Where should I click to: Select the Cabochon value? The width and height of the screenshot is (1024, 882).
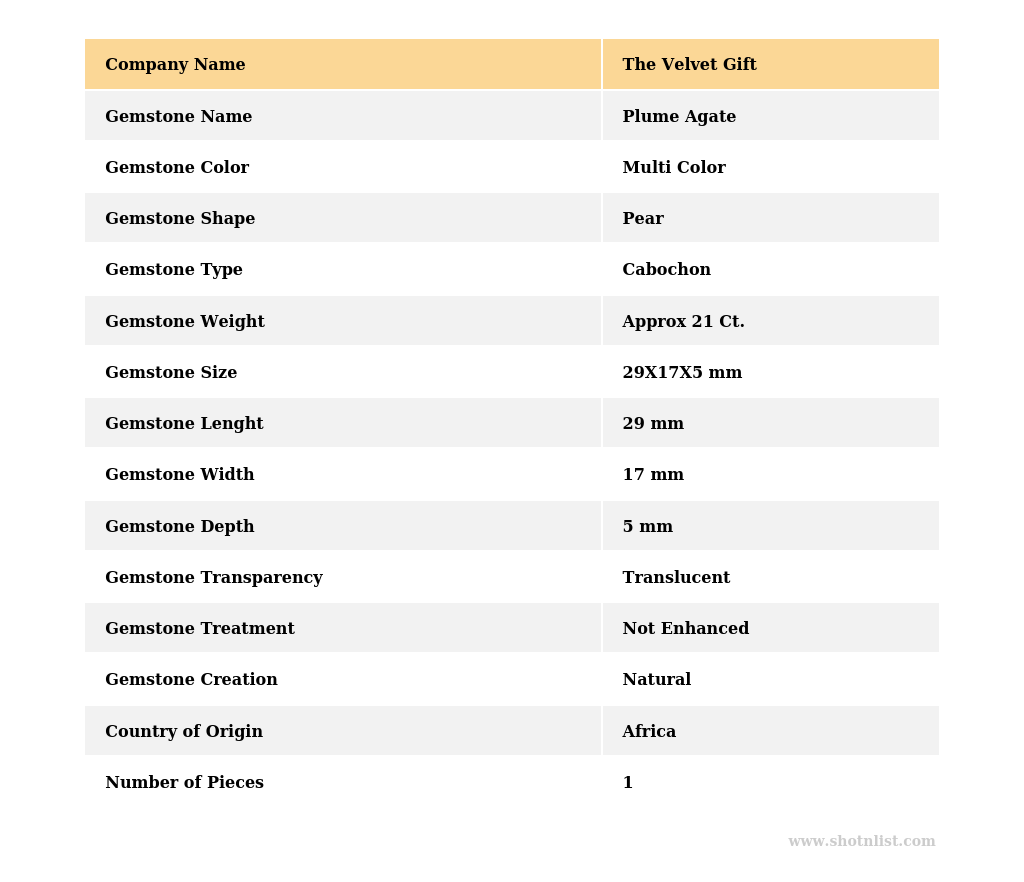coord(666,270)
